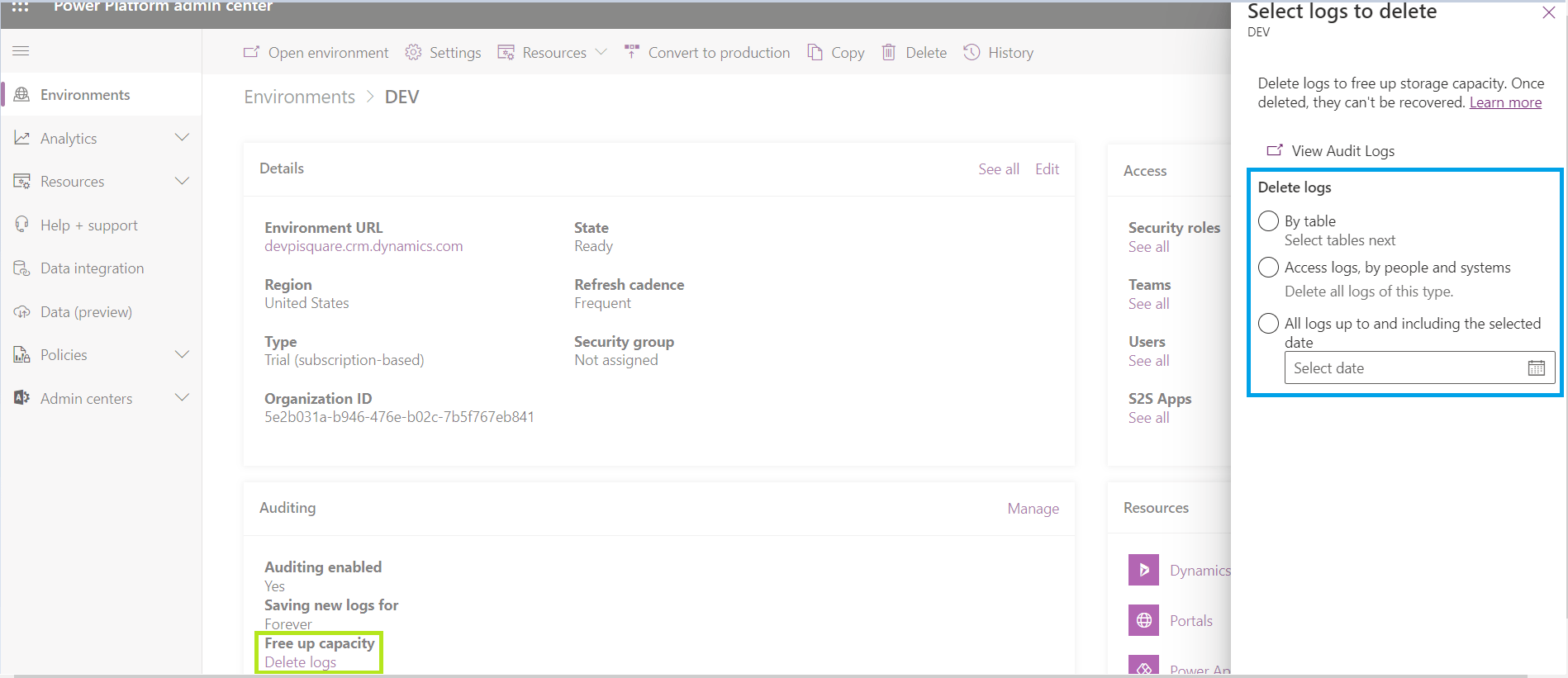Click See all under Teams
1568x678 pixels.
(x=1148, y=304)
